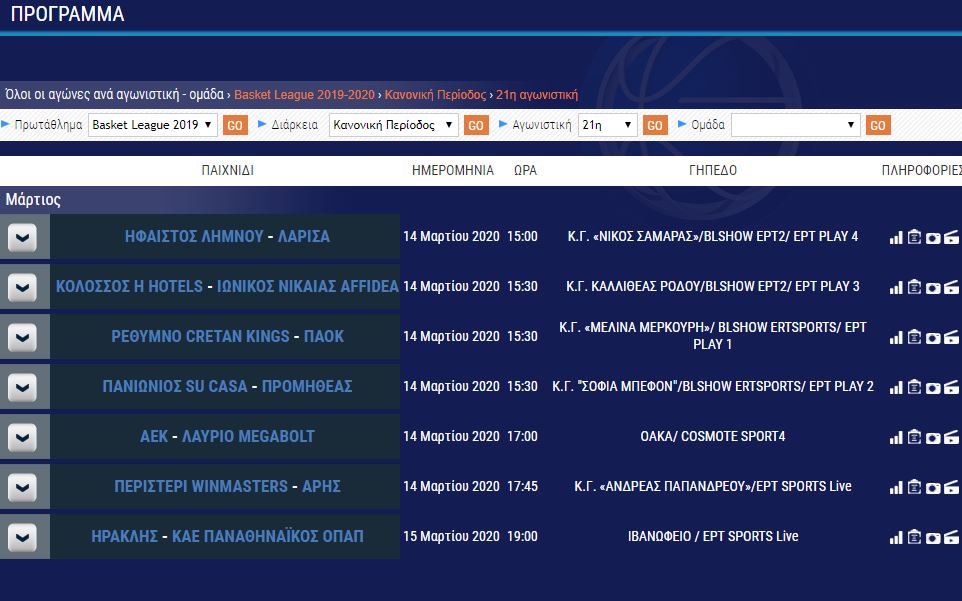Image resolution: width=962 pixels, height=601 pixels.
Task: Expand the Ήφαιστος Λήμνου - Λάρισα row
Action: [22, 237]
